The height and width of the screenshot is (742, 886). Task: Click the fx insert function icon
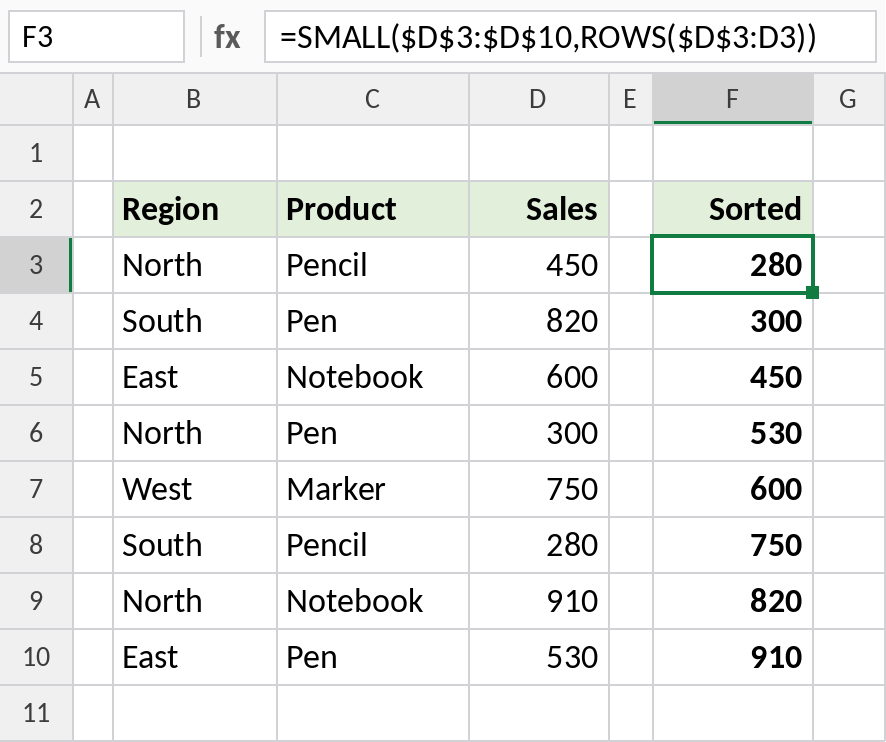pos(227,37)
